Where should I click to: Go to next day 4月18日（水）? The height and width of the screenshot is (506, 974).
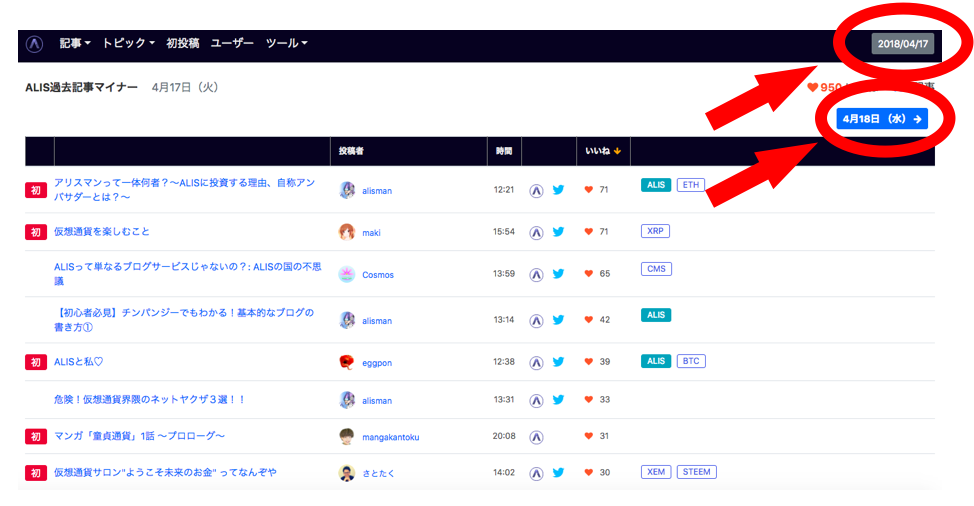(x=882, y=119)
